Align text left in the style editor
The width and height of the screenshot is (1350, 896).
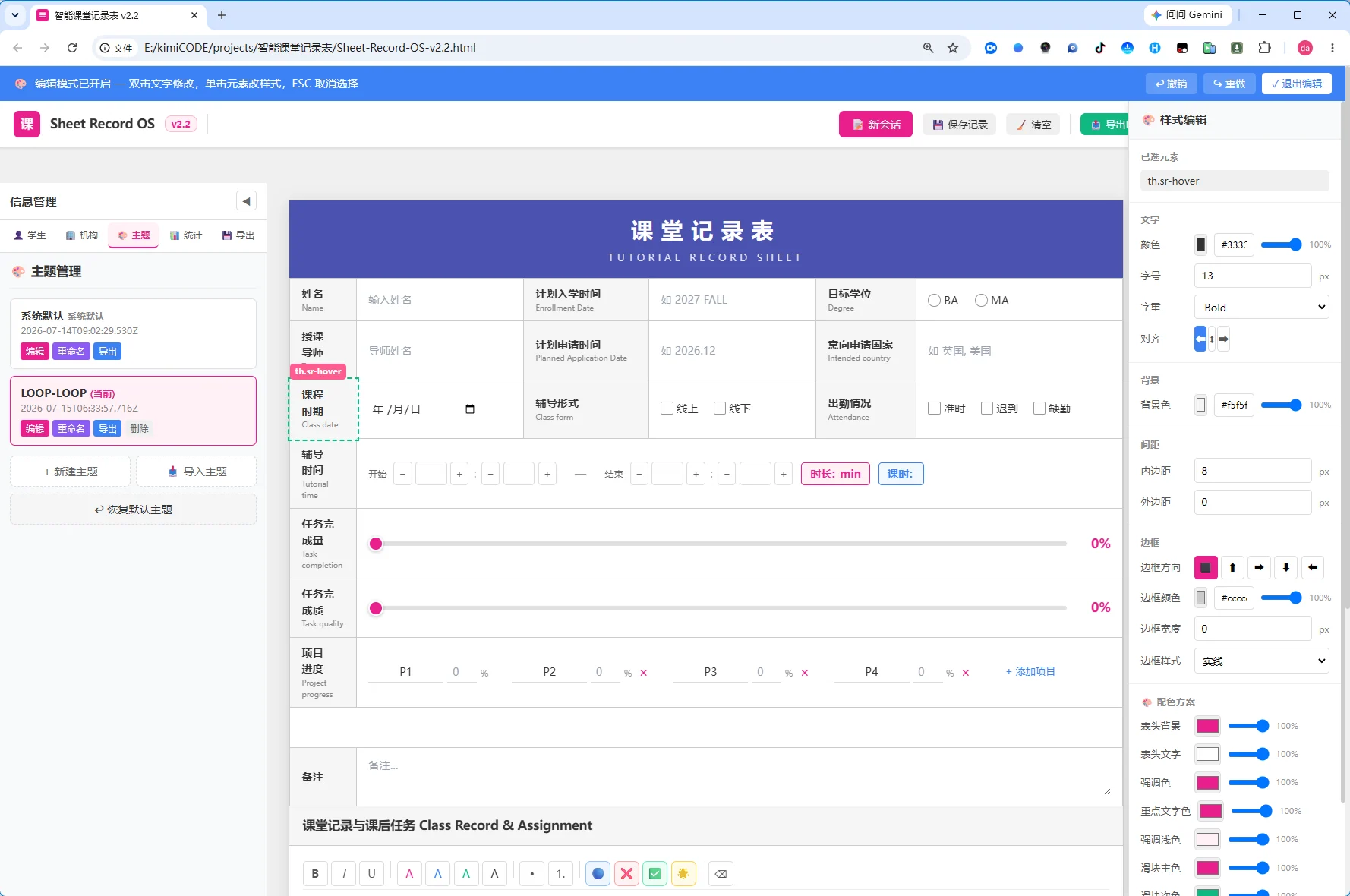tap(1200, 339)
